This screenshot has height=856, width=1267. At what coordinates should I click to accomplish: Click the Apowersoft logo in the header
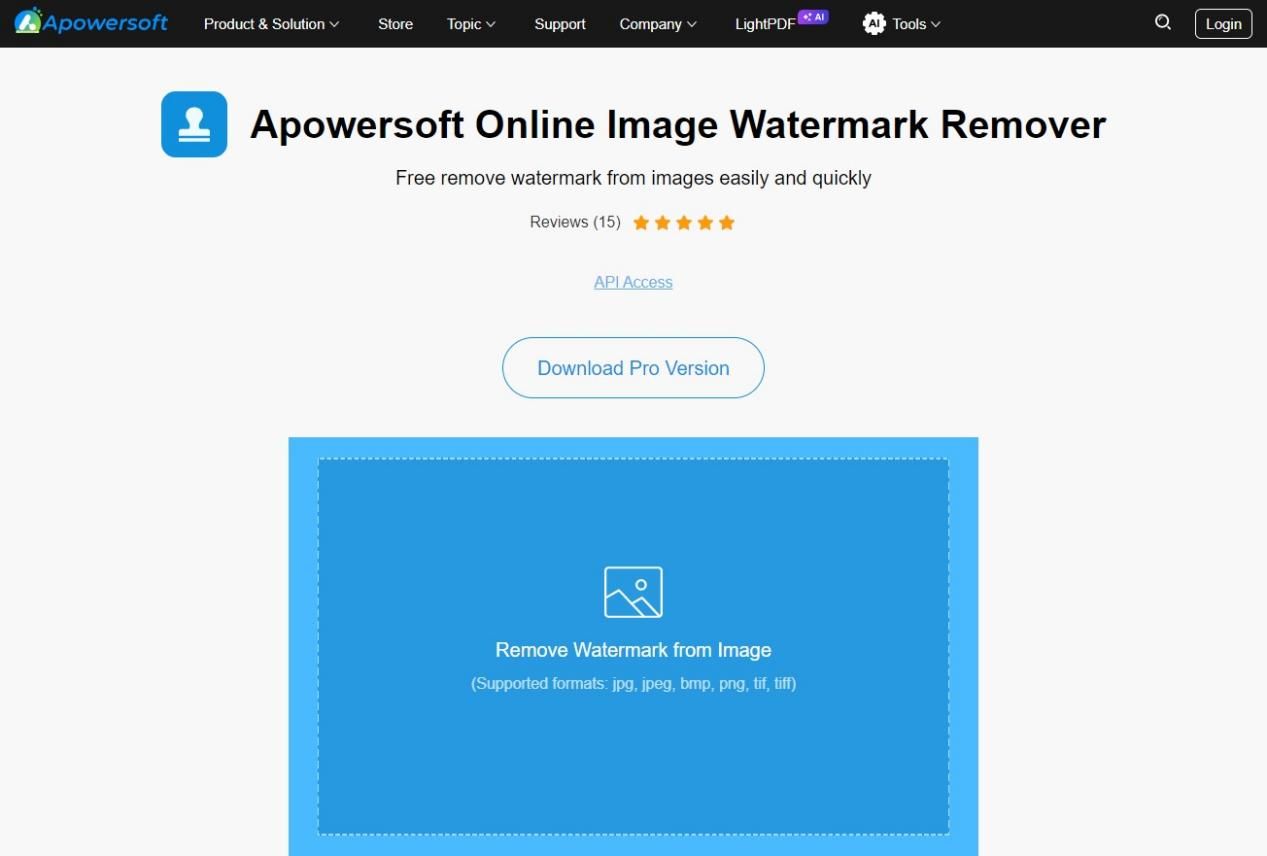91,22
